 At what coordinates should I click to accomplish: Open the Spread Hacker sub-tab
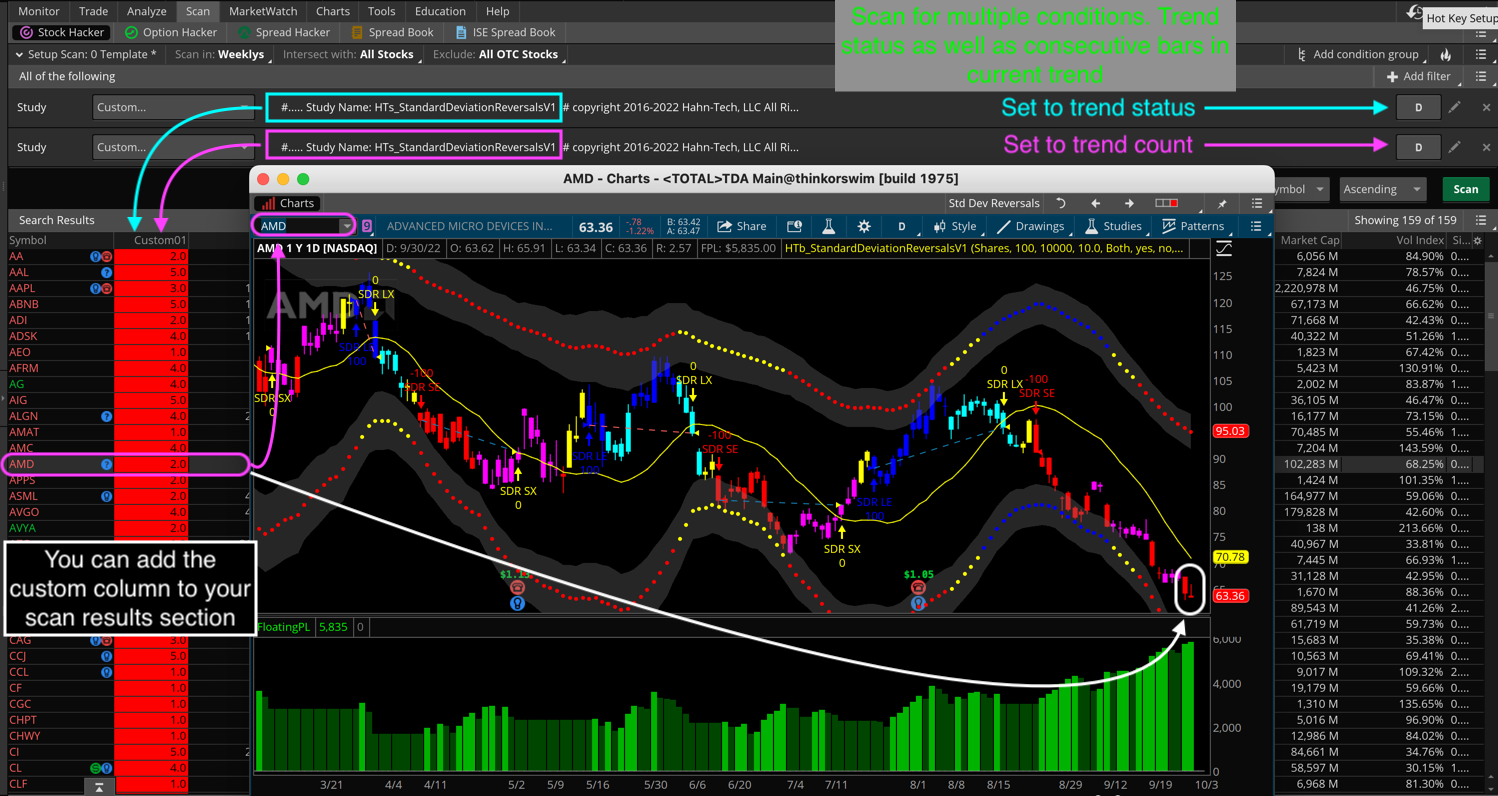coord(282,32)
